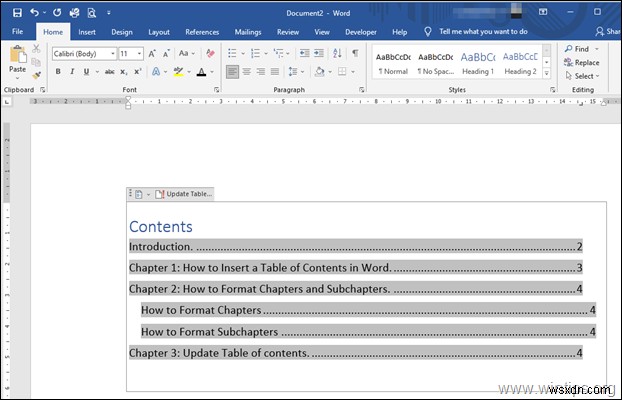
Task: Click the Paste button
Action: [x=17, y=59]
